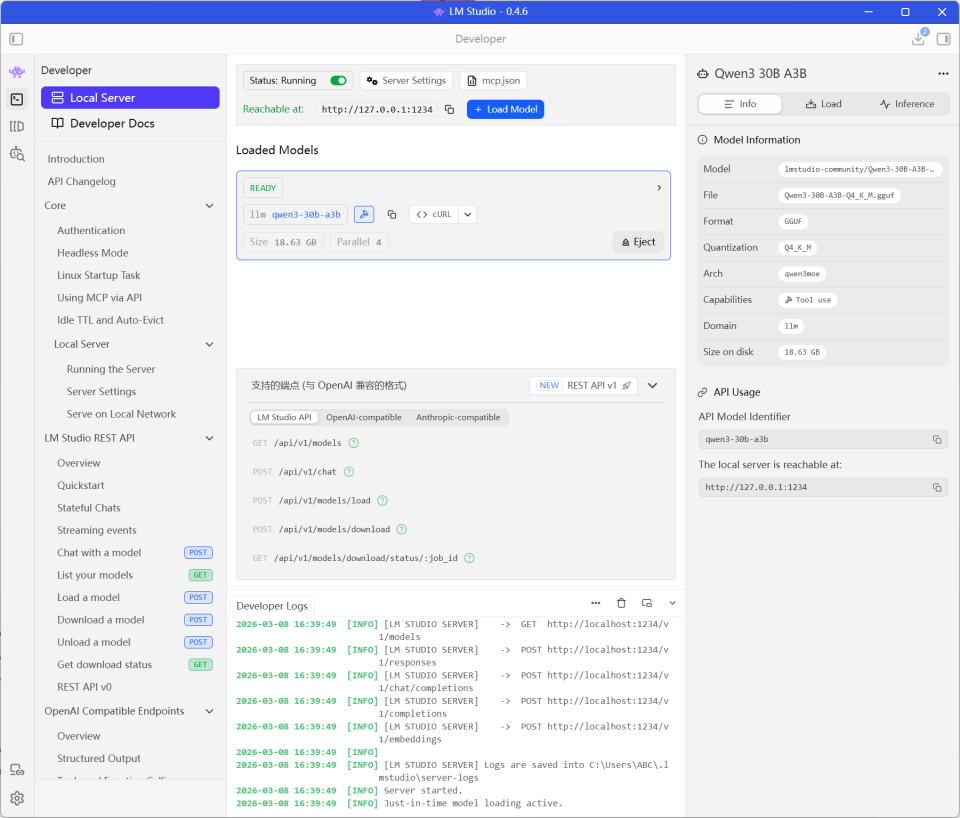Toggle the server Status: Running switch
The width and height of the screenshot is (960, 818).
(x=338, y=81)
